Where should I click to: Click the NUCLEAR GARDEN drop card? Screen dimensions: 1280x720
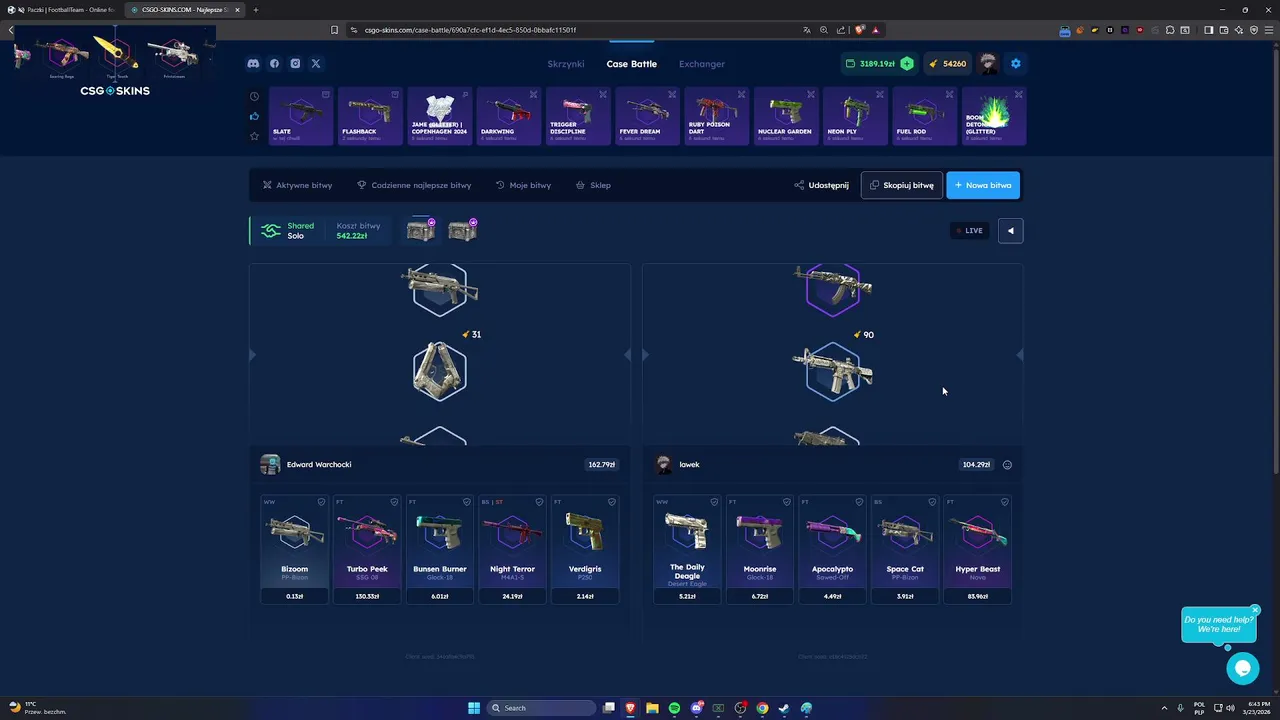(x=786, y=116)
